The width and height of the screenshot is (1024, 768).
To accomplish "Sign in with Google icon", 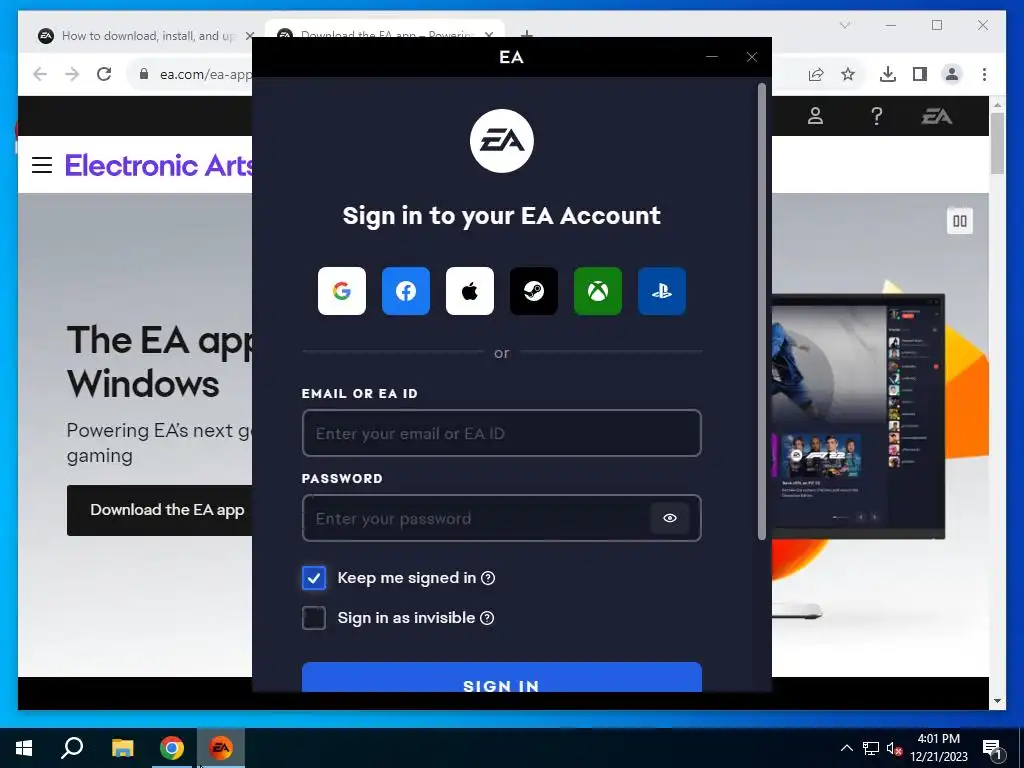I will 342,291.
